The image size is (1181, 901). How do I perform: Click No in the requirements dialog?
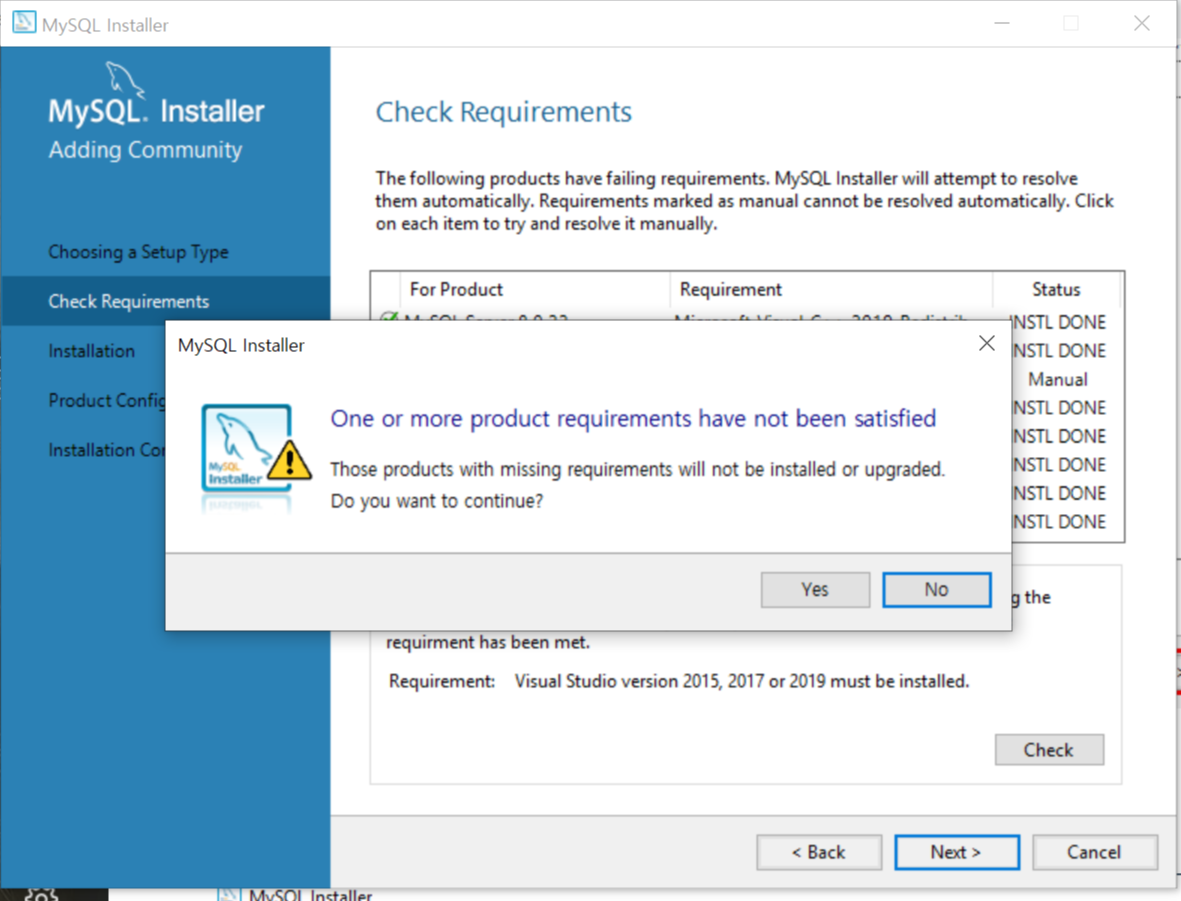(936, 589)
